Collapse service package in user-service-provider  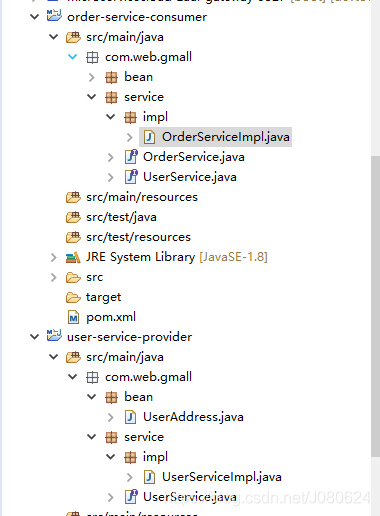92,437
